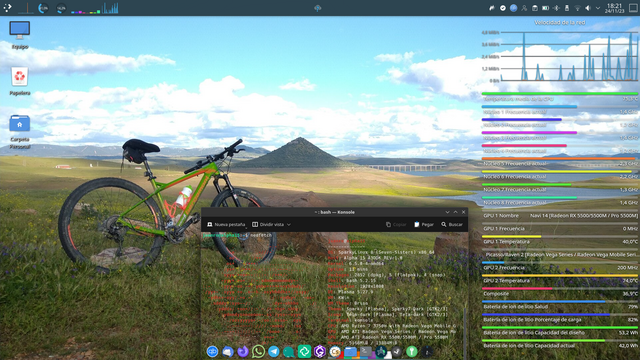
Task: Click the Pegar paste button
Action: coord(424,224)
